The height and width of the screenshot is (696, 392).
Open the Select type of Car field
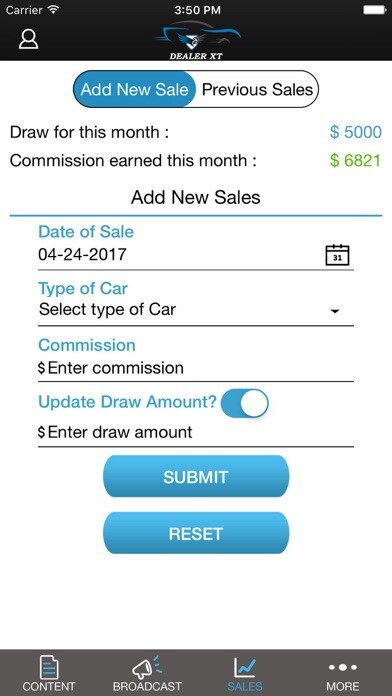coord(196,309)
